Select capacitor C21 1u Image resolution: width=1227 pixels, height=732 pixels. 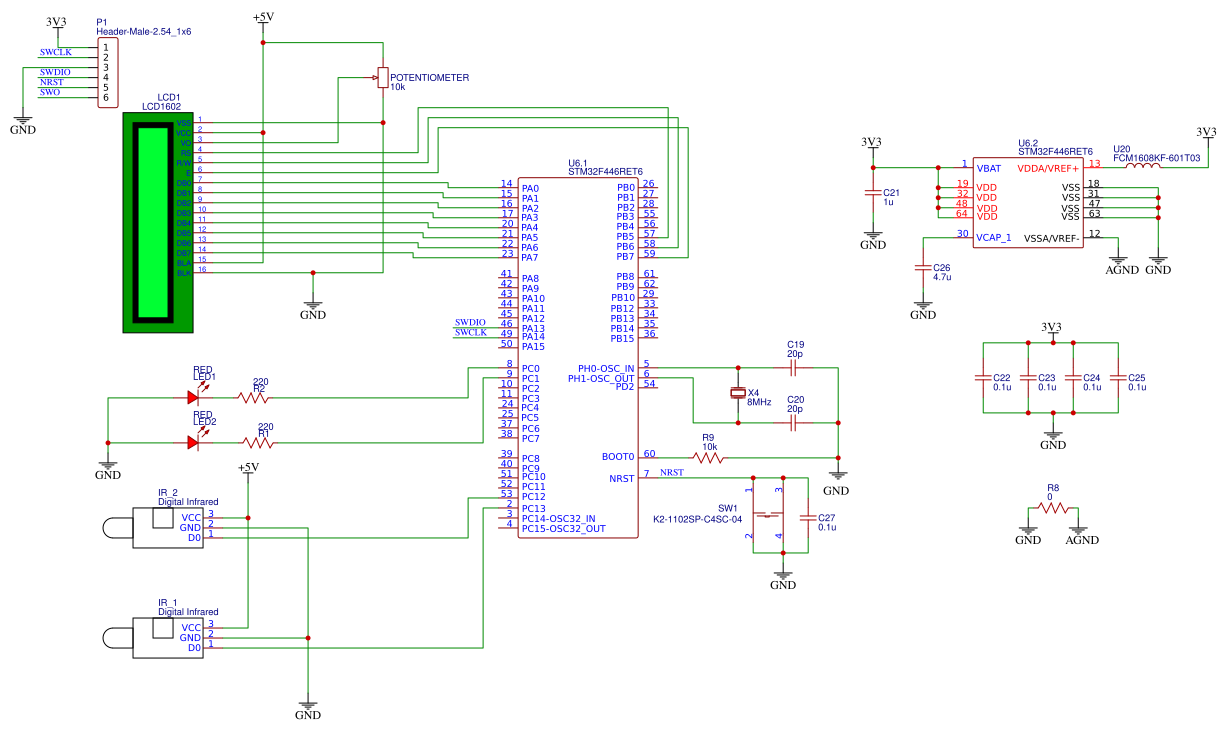click(873, 192)
